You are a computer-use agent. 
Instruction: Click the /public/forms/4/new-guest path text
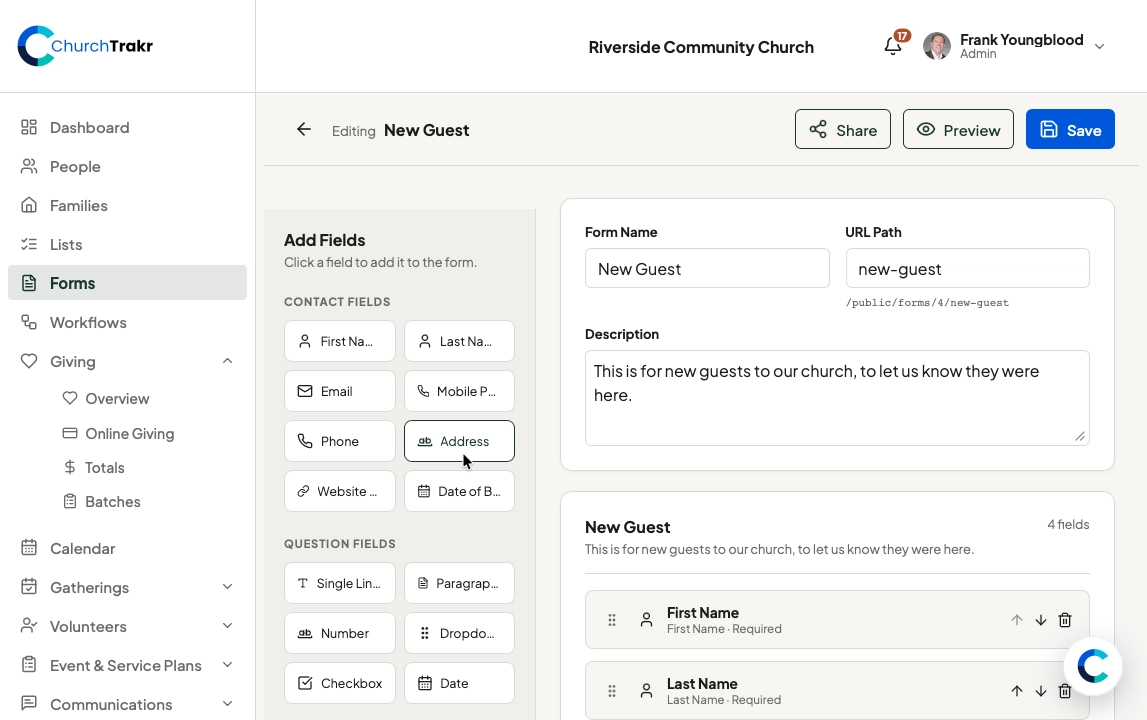927,303
